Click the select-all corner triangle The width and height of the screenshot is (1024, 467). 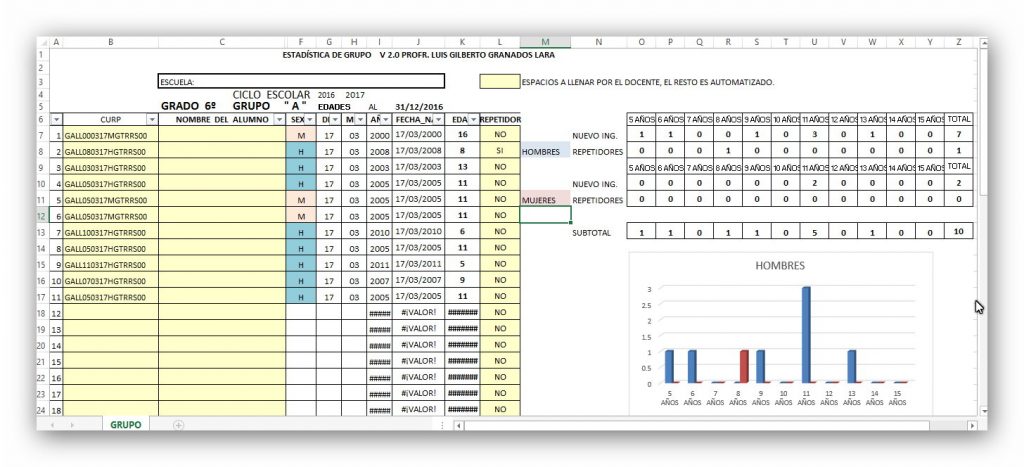point(42,42)
